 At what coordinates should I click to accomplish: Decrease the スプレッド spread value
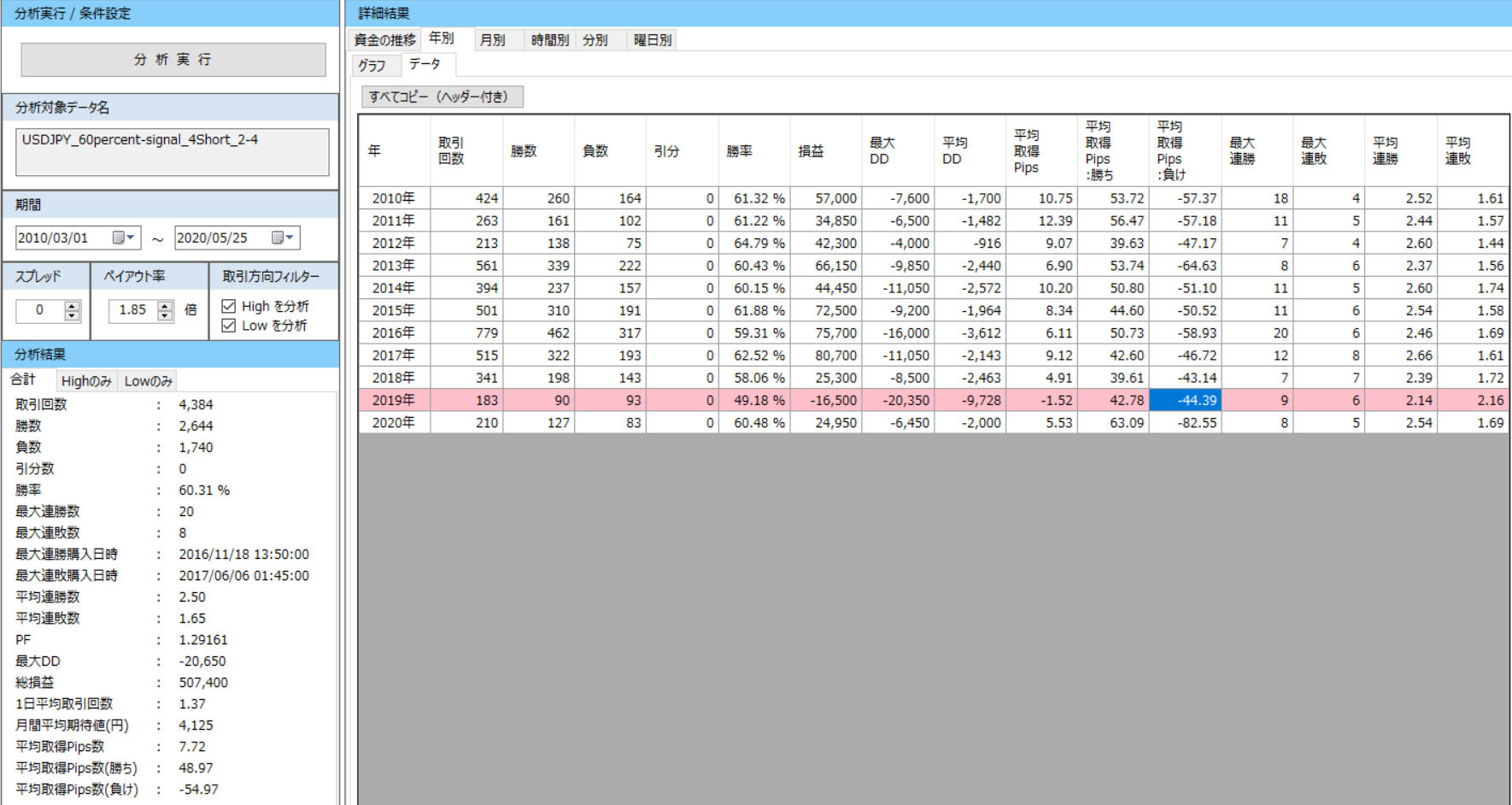pyautogui.click(x=73, y=315)
